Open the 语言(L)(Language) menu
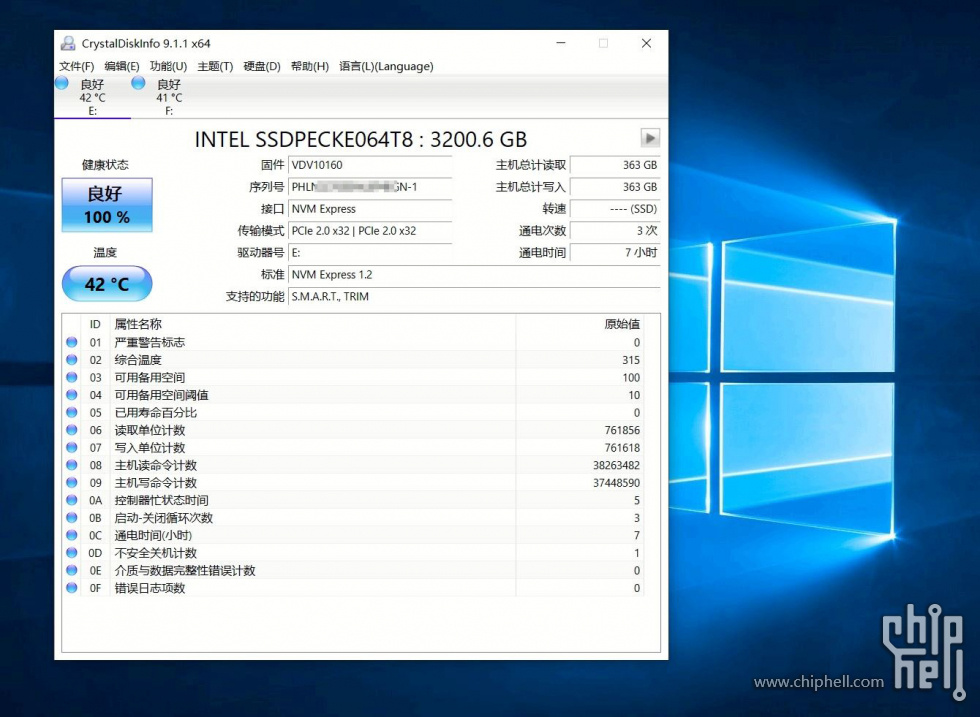 pos(386,66)
